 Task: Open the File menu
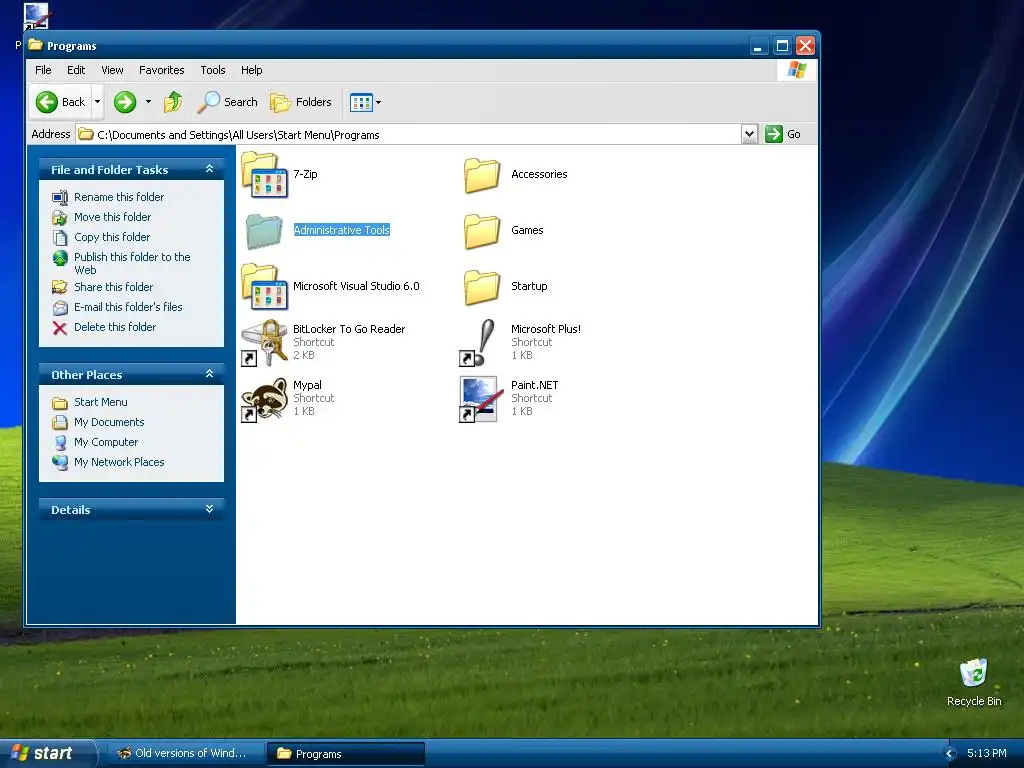tap(43, 70)
